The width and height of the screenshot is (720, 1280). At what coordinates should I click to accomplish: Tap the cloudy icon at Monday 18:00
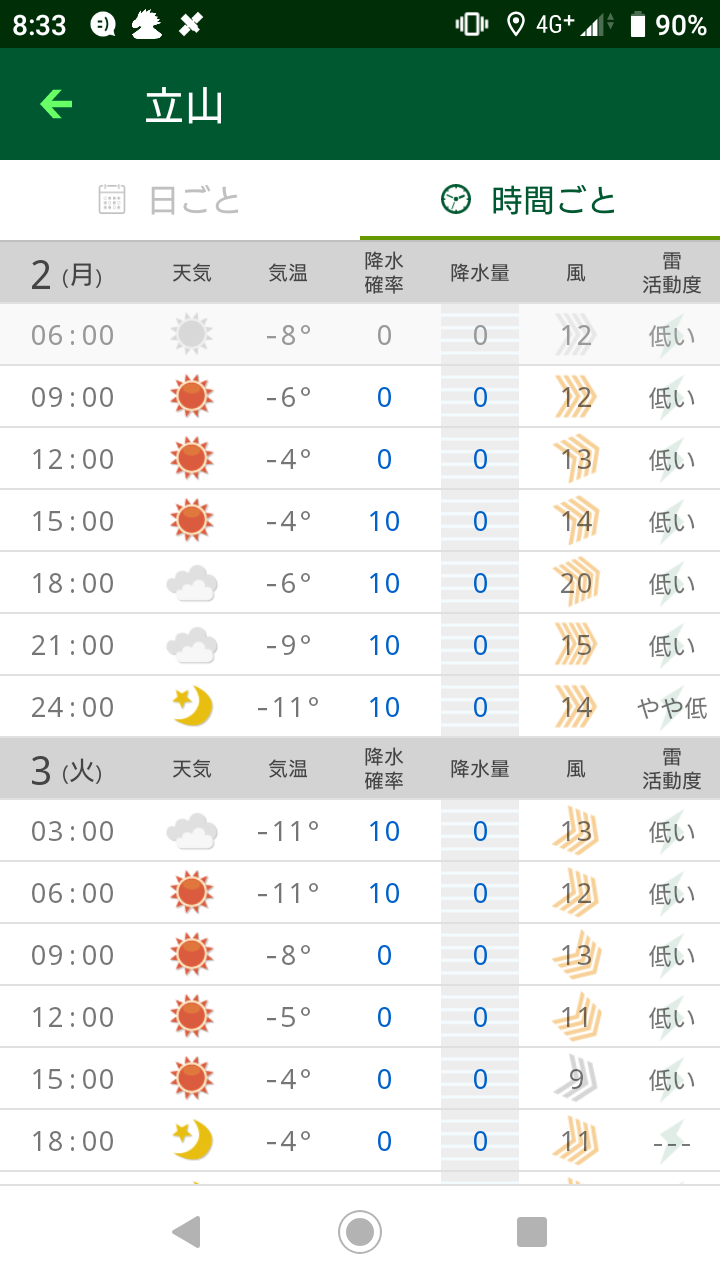point(191,583)
